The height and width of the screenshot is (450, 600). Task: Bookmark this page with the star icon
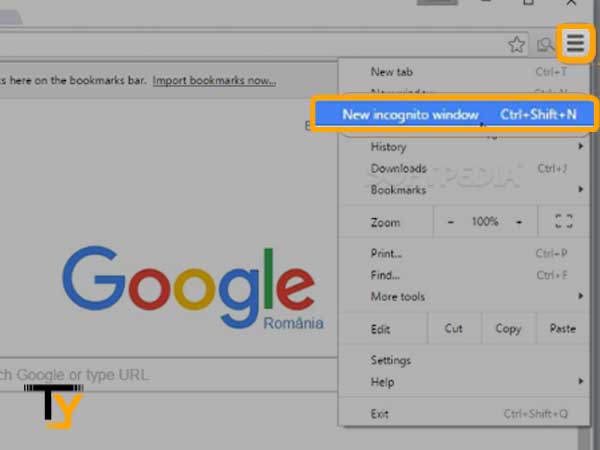[x=517, y=44]
